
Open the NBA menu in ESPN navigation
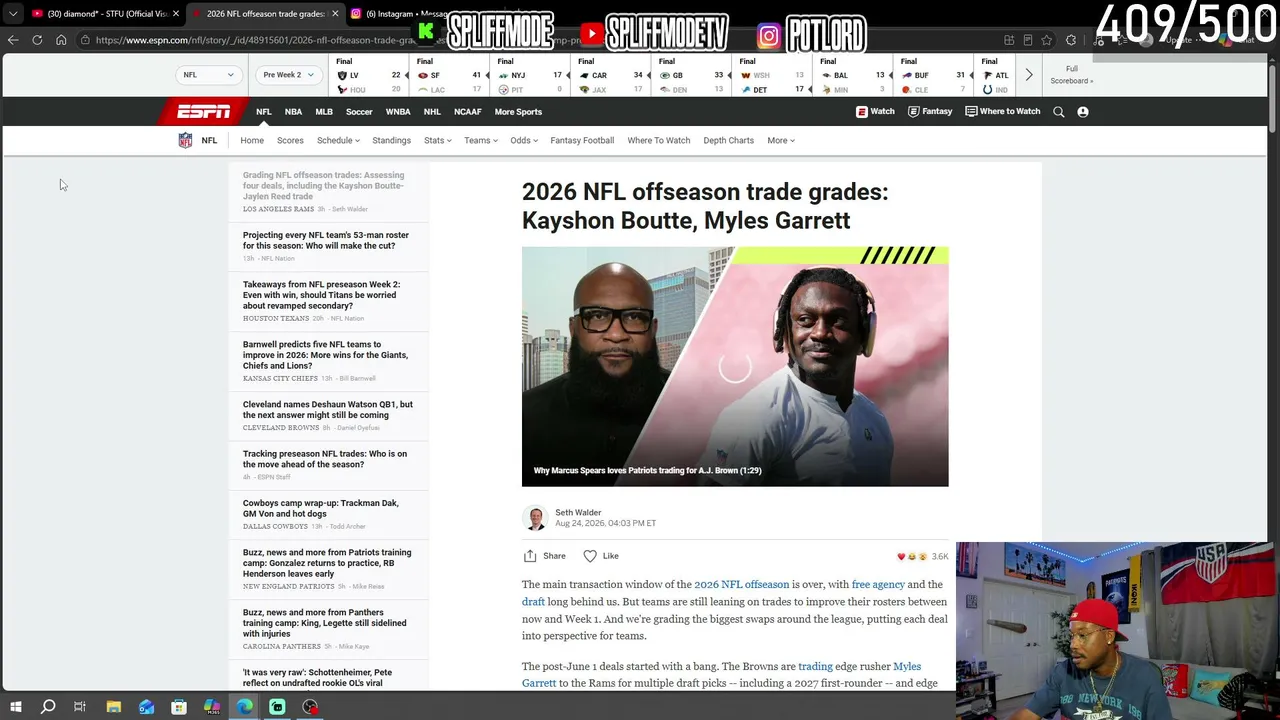click(x=293, y=112)
